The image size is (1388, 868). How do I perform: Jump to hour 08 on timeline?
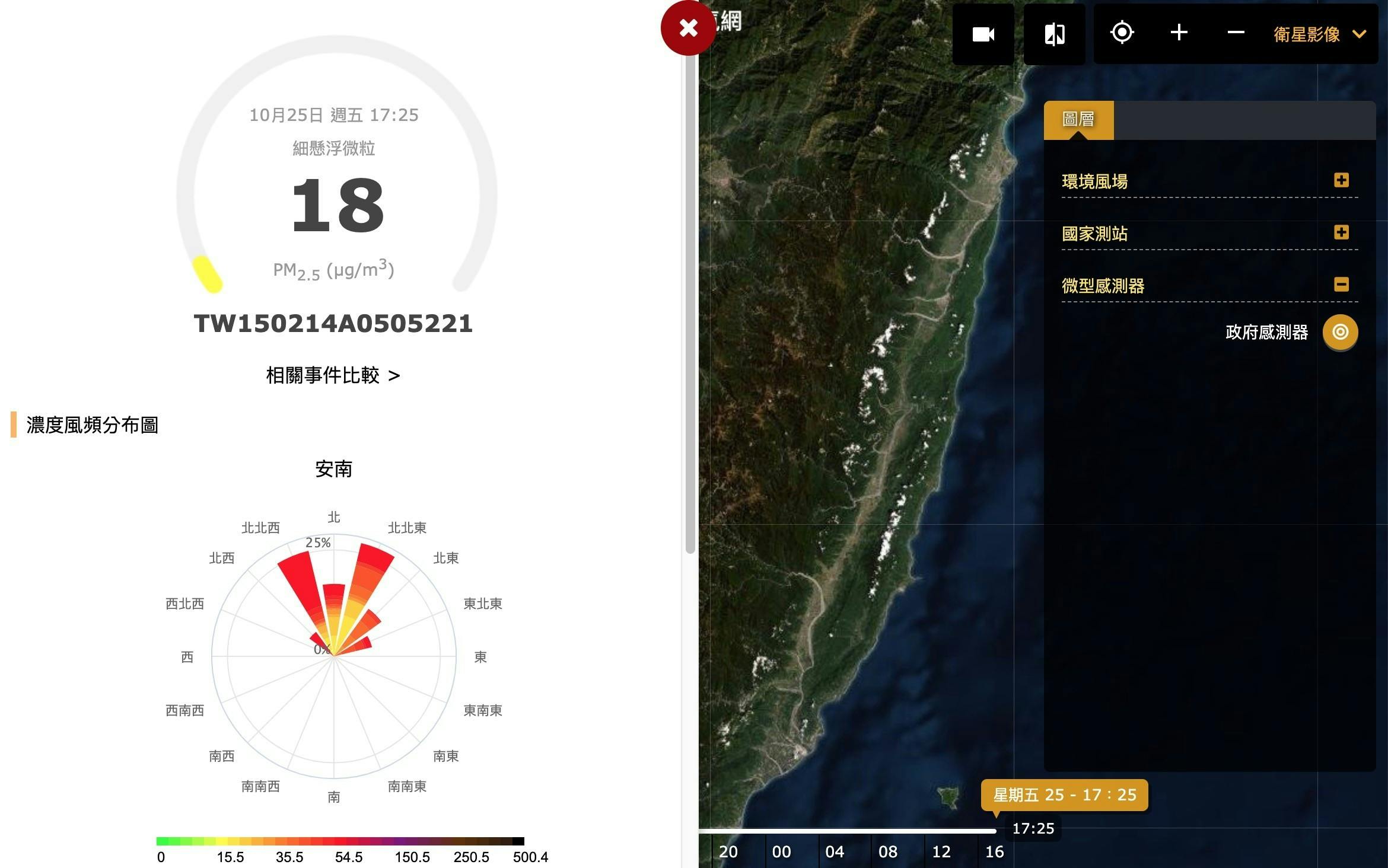[887, 852]
